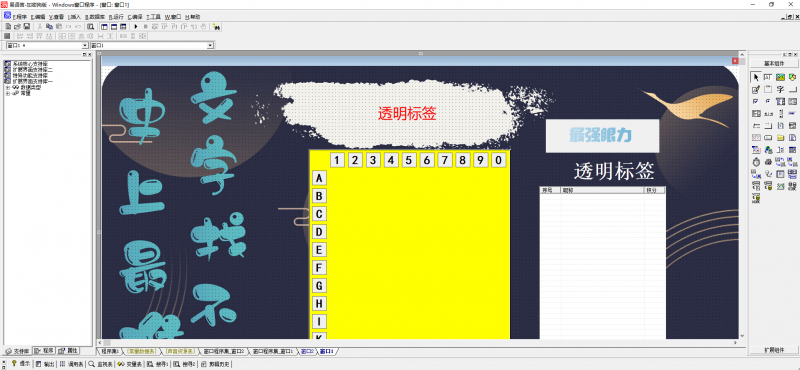Click the Open file folder toolbar icon
Viewport: 800px width, 370px height.
click(17, 26)
